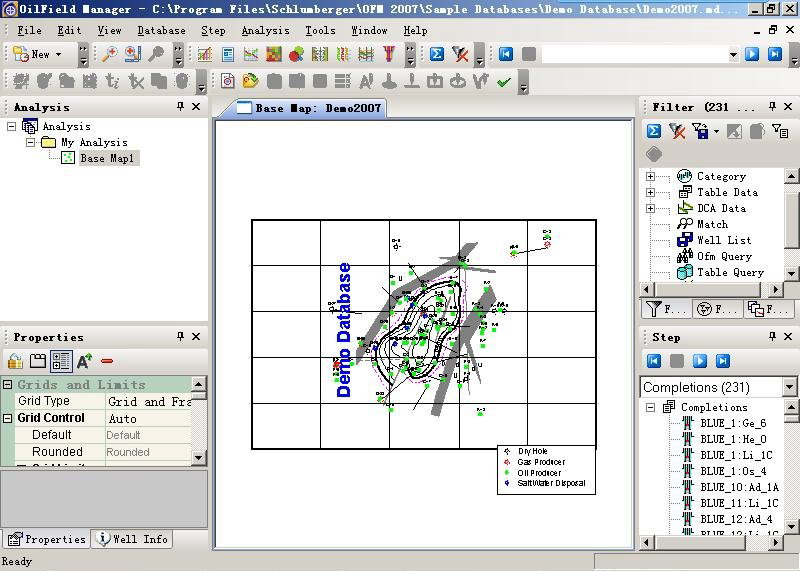800x571 pixels.
Task: Collapse the Analysis root tree node
Action: (12, 126)
